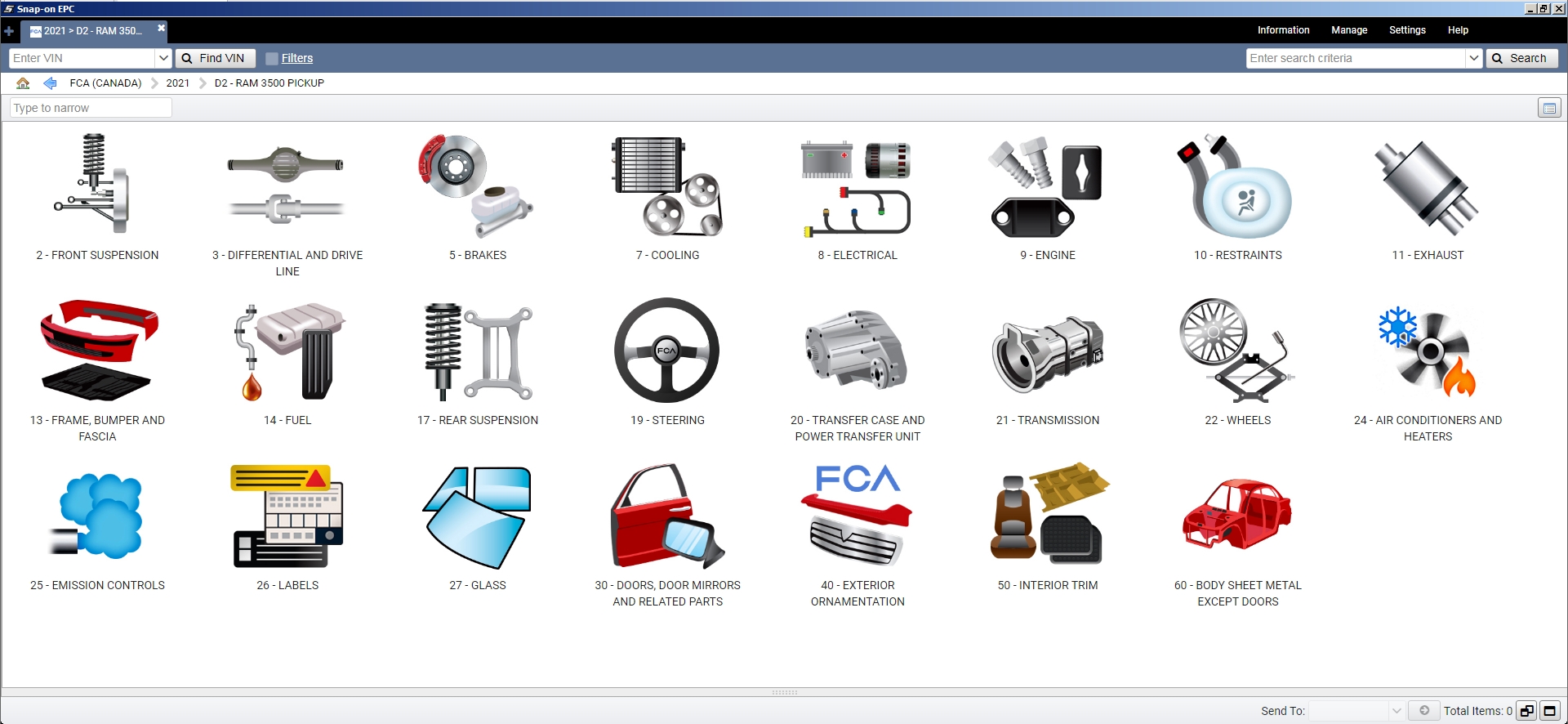Click the '26 - LABELS' label
1568x724 pixels.
pyautogui.click(x=287, y=585)
